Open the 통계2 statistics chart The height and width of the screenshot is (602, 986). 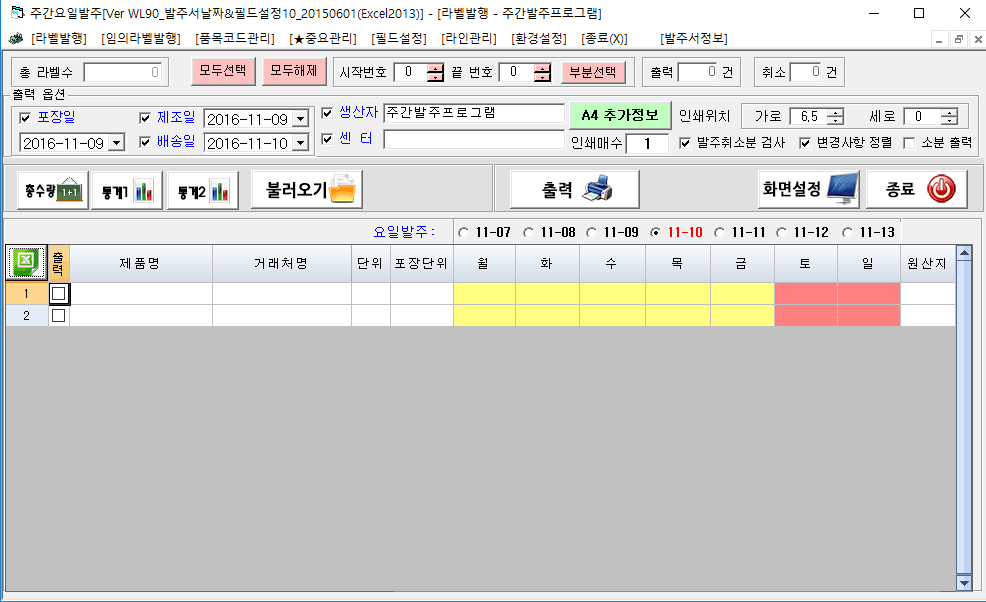click(x=202, y=189)
